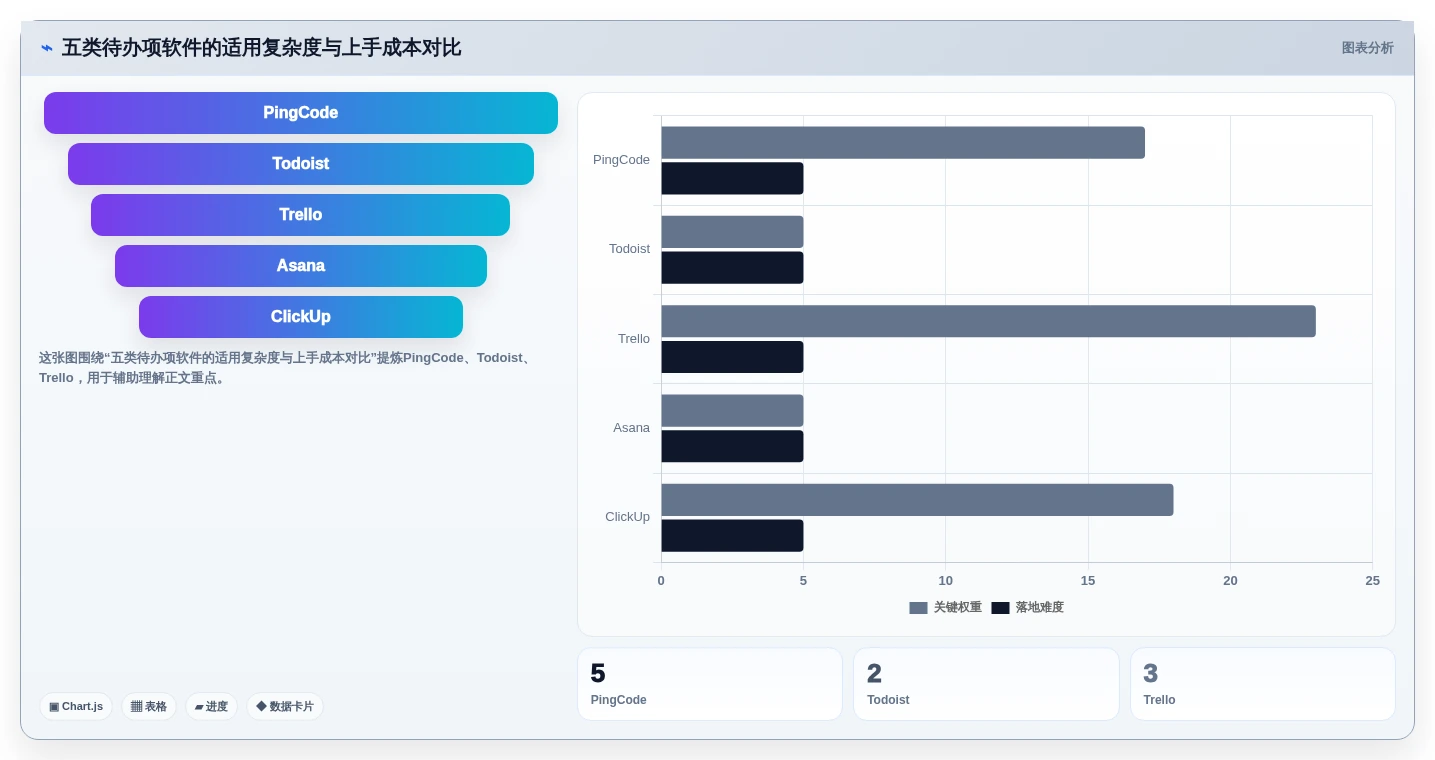Click Asana's gray 关键权重 bar in chart
The width and height of the screenshot is (1435, 760).
pos(732,410)
